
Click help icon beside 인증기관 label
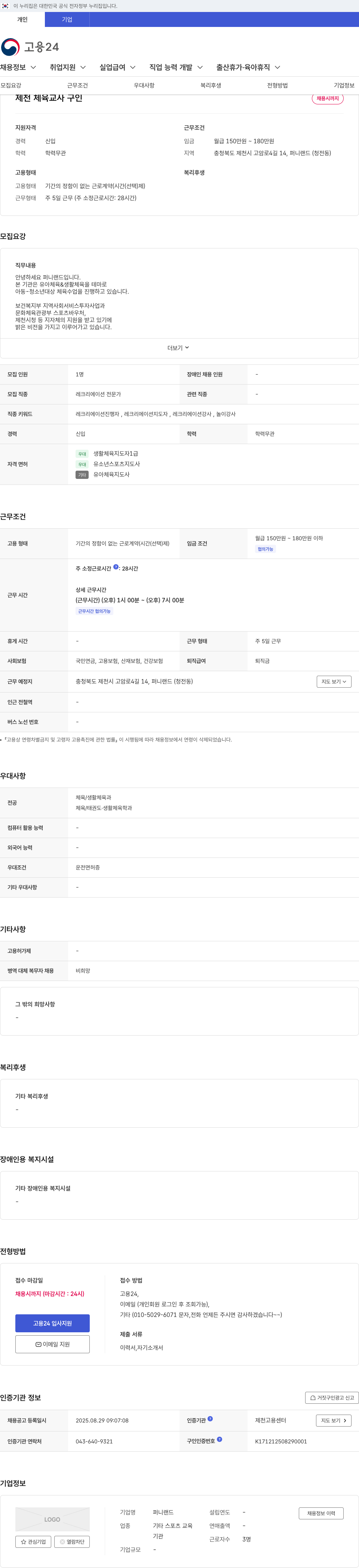pos(210,1418)
